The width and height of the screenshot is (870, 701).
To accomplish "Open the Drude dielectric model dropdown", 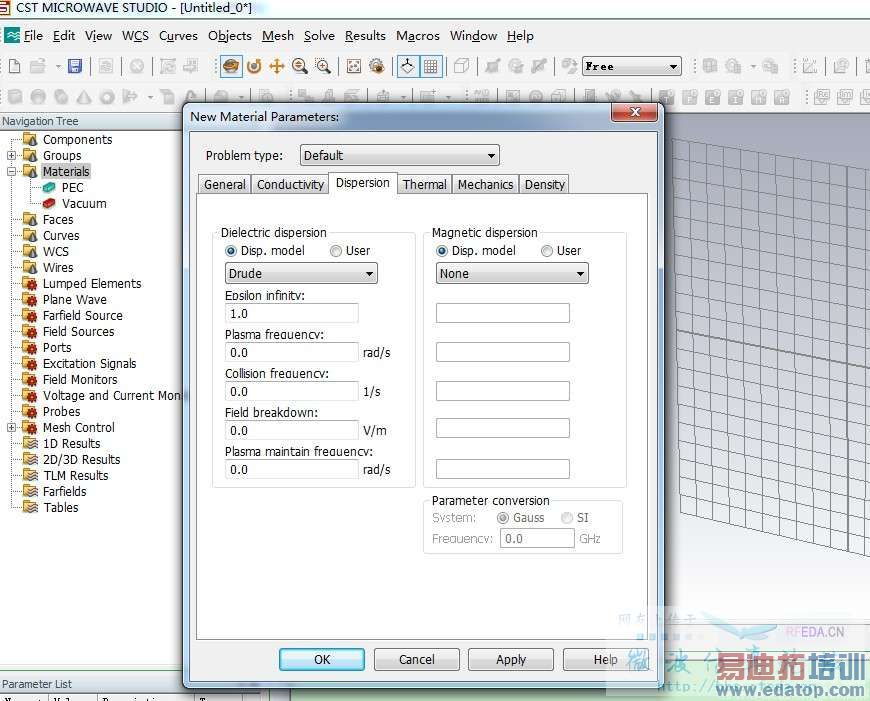I will tap(301, 274).
